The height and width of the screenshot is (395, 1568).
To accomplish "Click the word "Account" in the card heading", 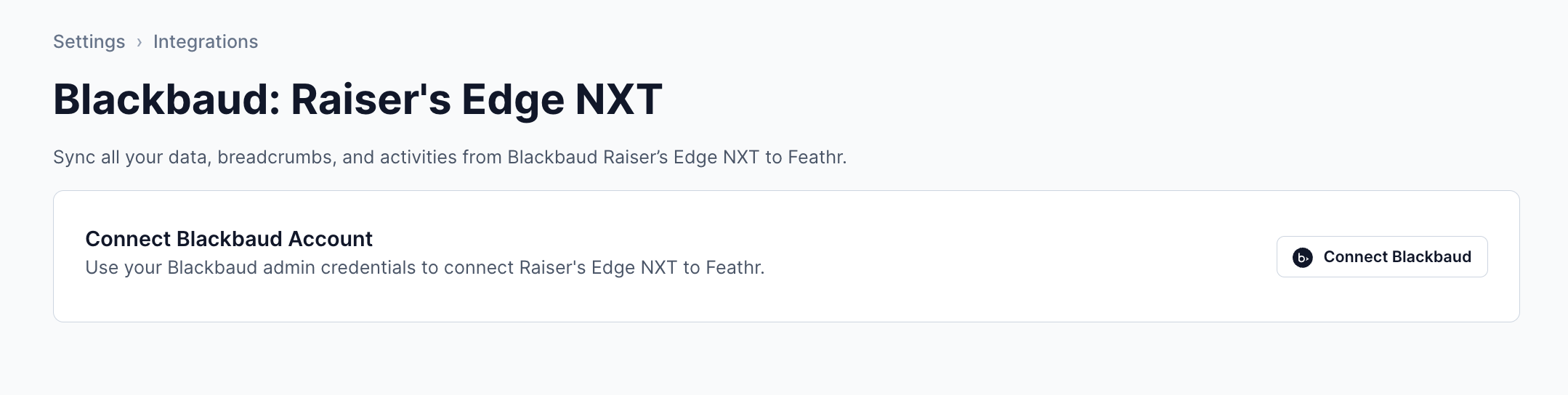I will [x=331, y=239].
